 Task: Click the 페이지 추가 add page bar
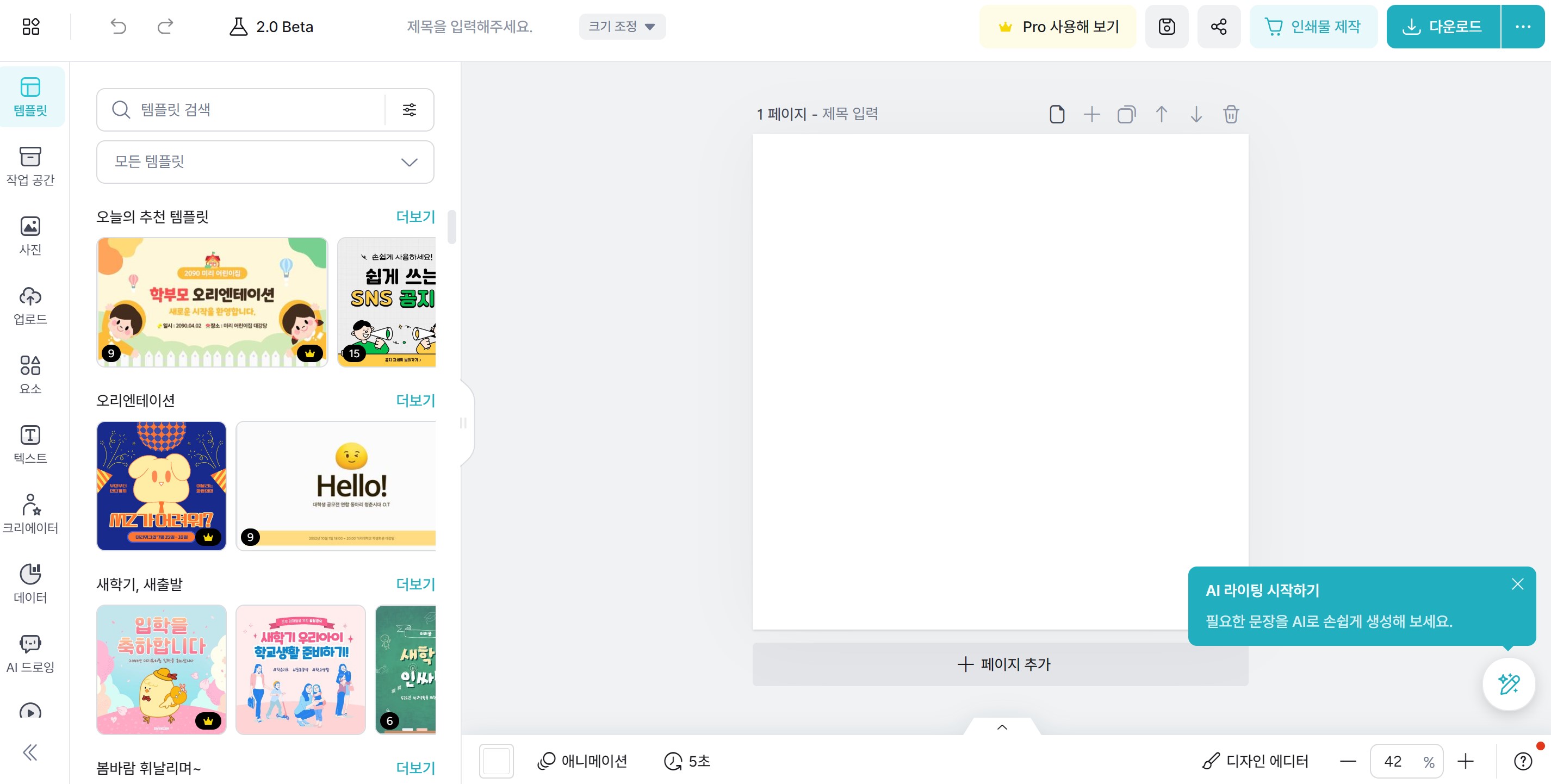[1000, 664]
